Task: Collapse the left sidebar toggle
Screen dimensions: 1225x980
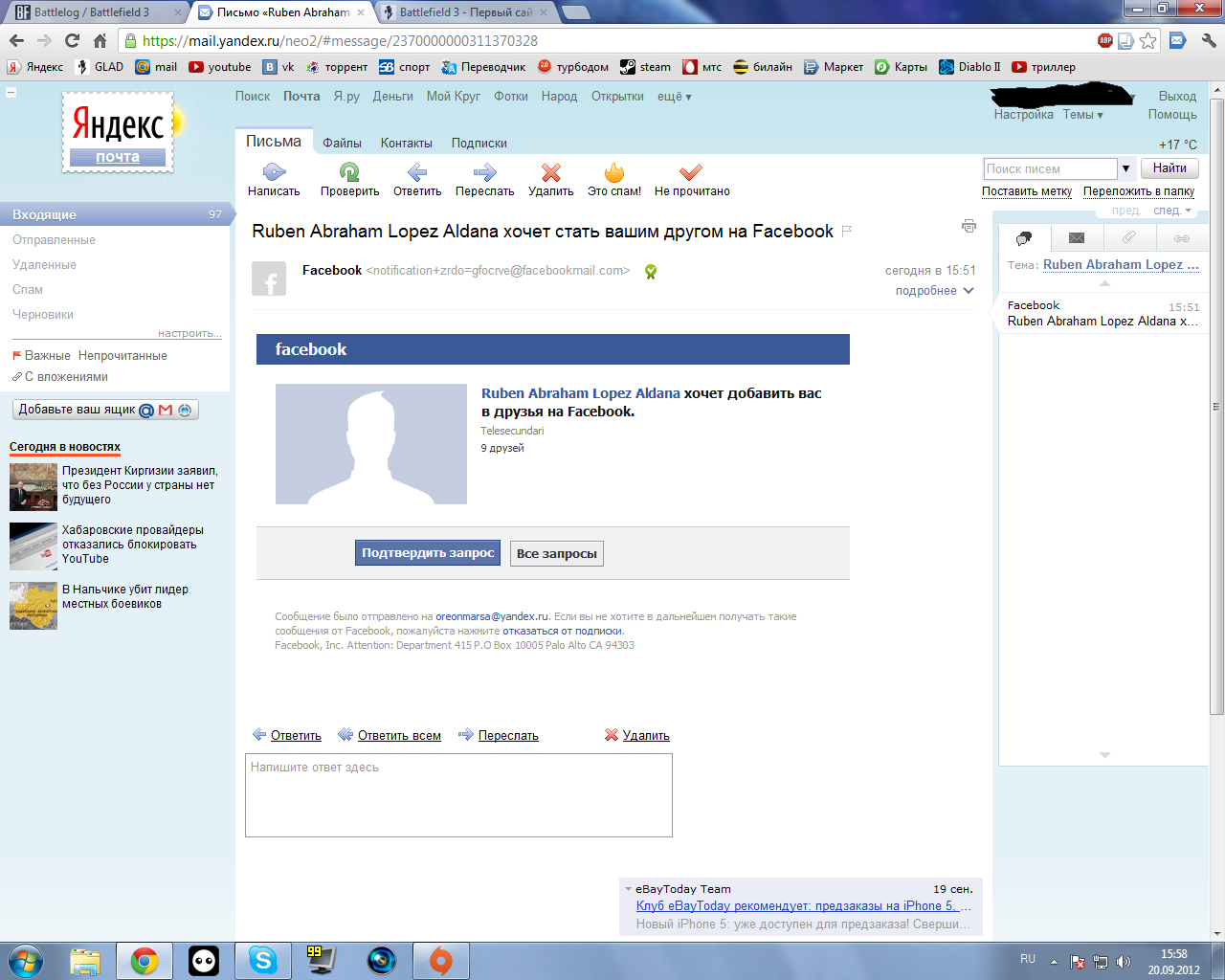Action: (x=11, y=93)
